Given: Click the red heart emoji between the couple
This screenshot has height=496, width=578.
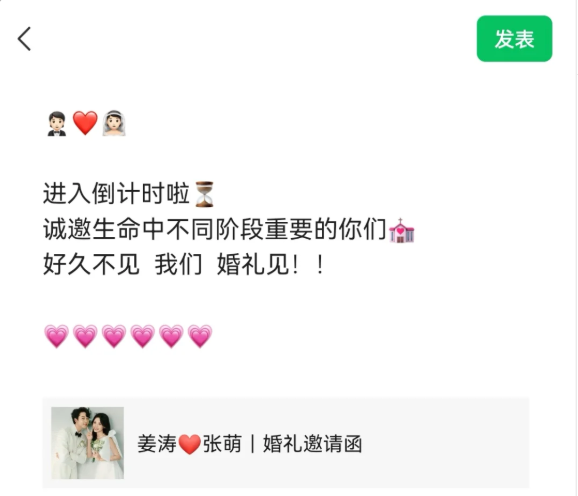Looking at the screenshot, I should click(85, 123).
